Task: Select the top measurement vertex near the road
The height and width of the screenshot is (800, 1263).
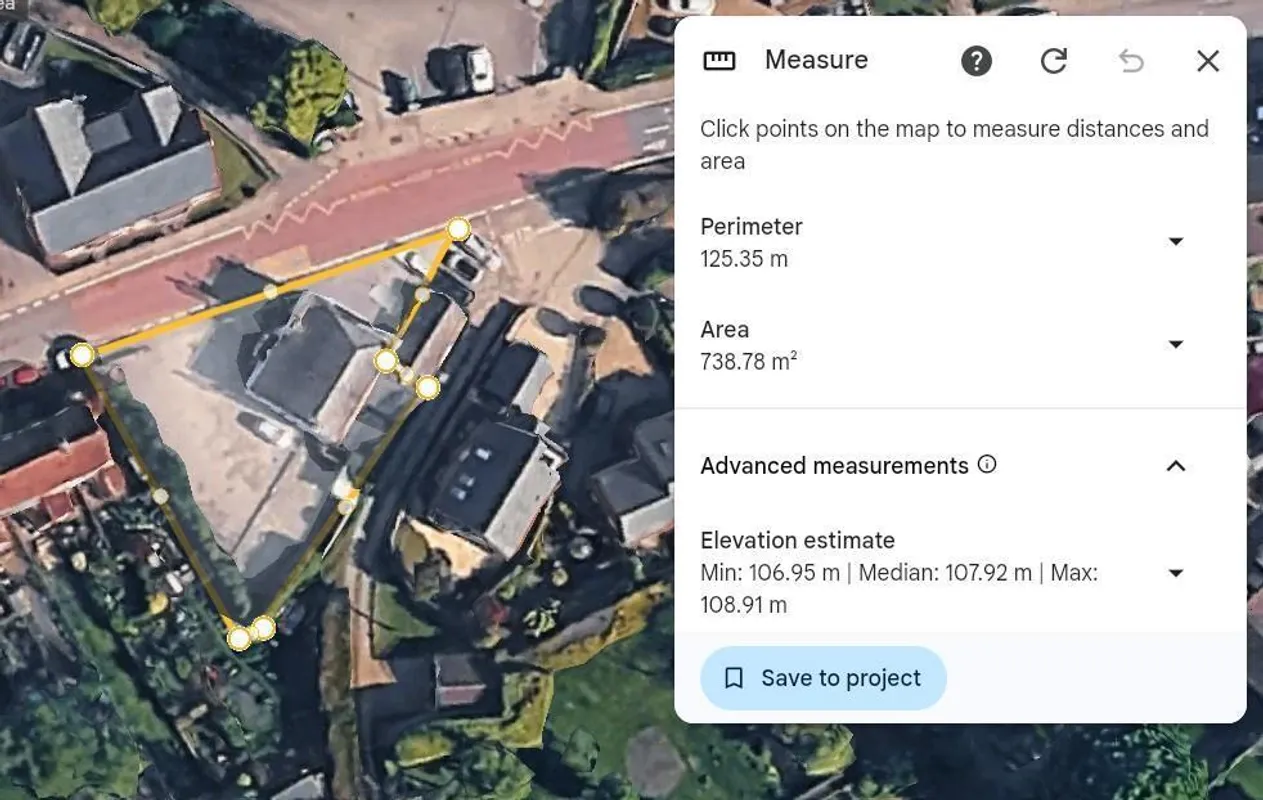Action: (x=458, y=229)
